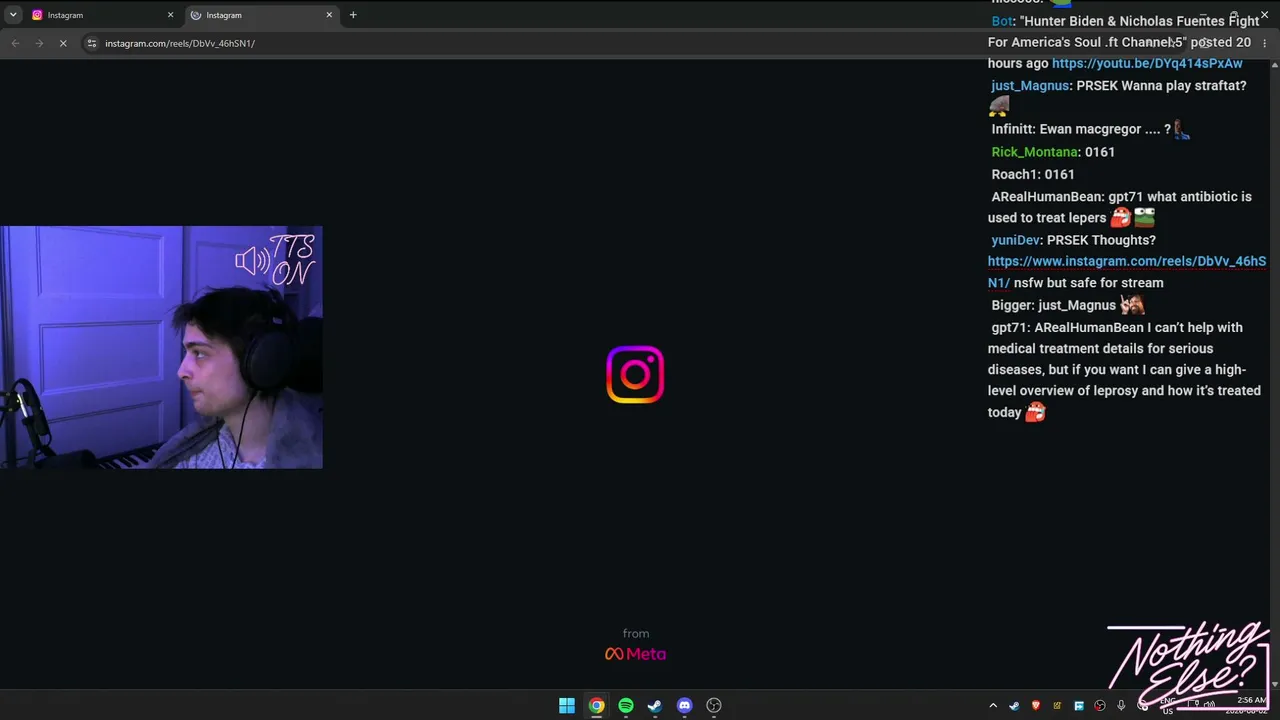Open the tab search dropdown arrow
Viewport: 1280px width, 720px height.
[x=13, y=15]
